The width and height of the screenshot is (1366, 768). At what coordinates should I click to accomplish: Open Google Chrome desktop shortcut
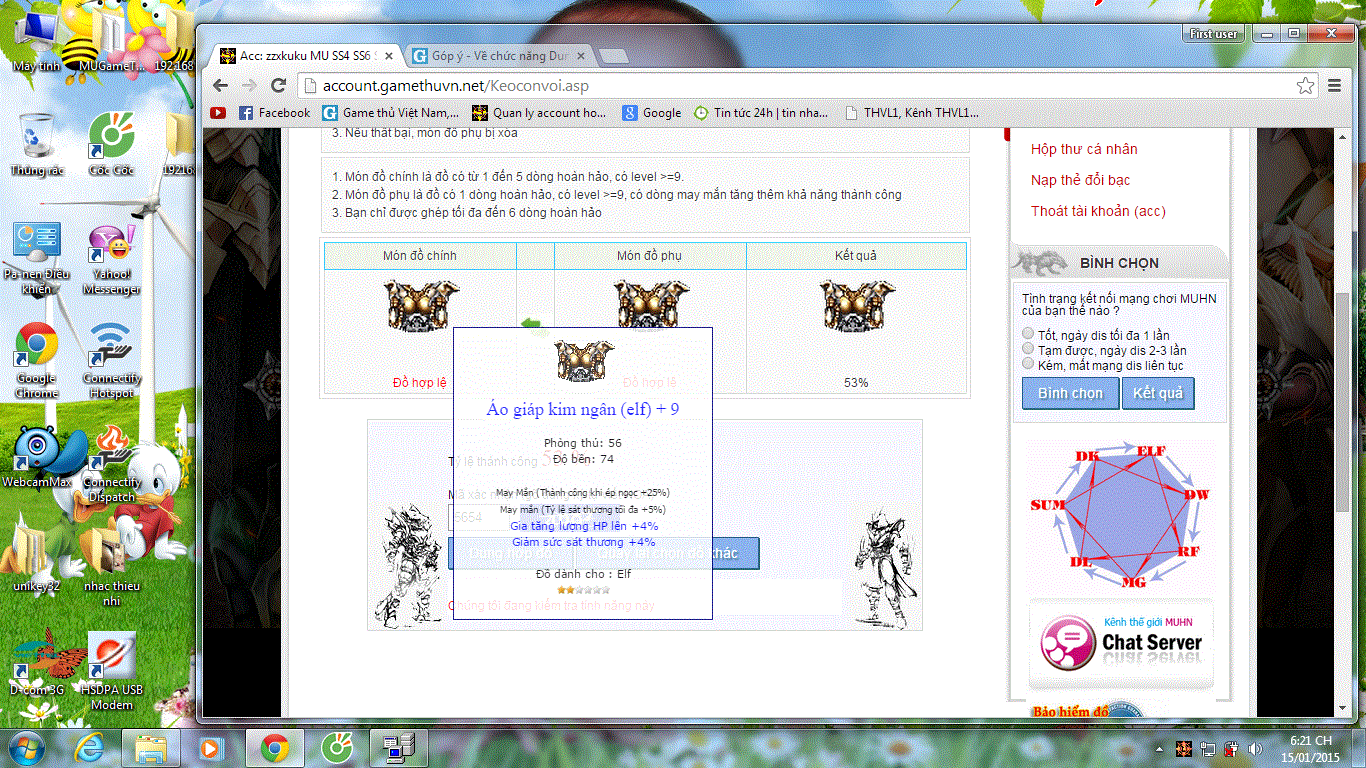point(36,360)
